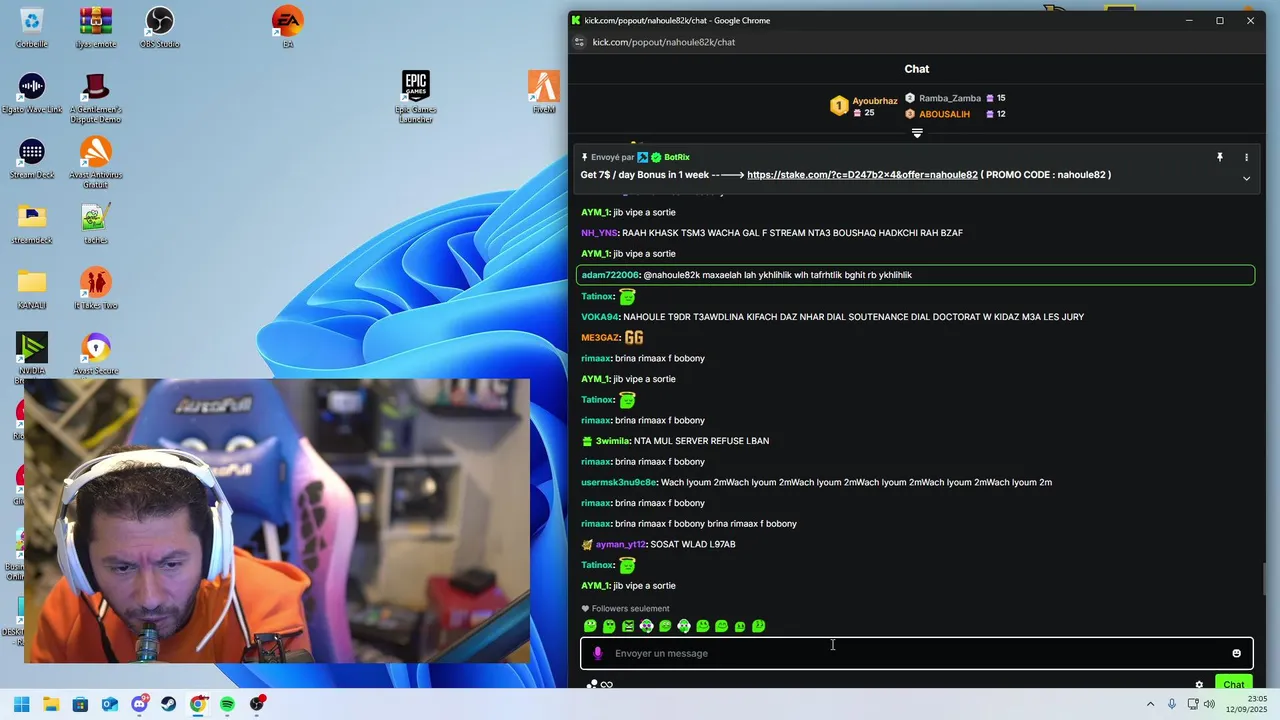This screenshot has width=1280, height=720.
Task: Open Spotify from taskbar
Action: click(x=228, y=704)
